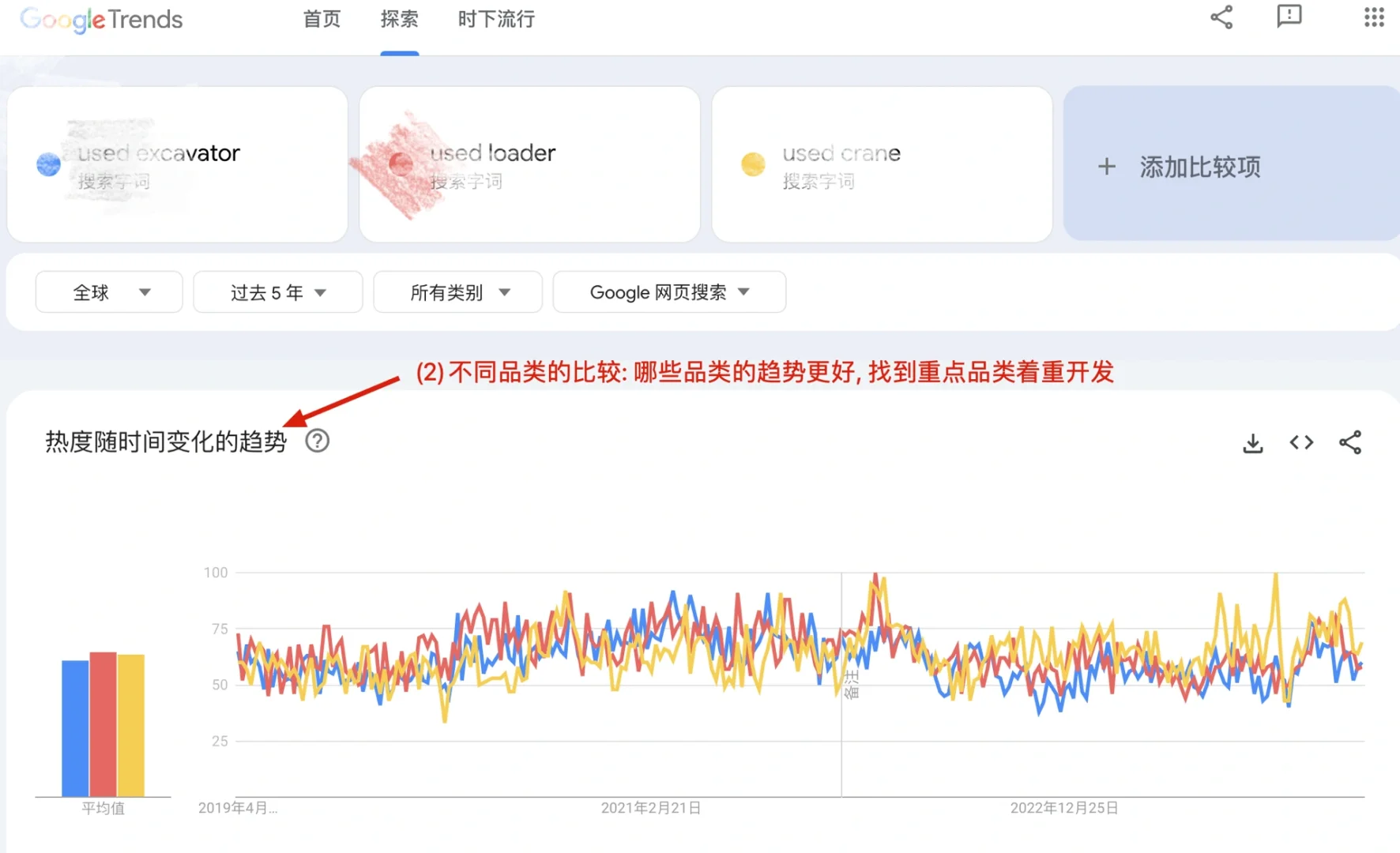The height and width of the screenshot is (853, 1400).
Task: Switch to the 首页 tab
Action: click(321, 20)
